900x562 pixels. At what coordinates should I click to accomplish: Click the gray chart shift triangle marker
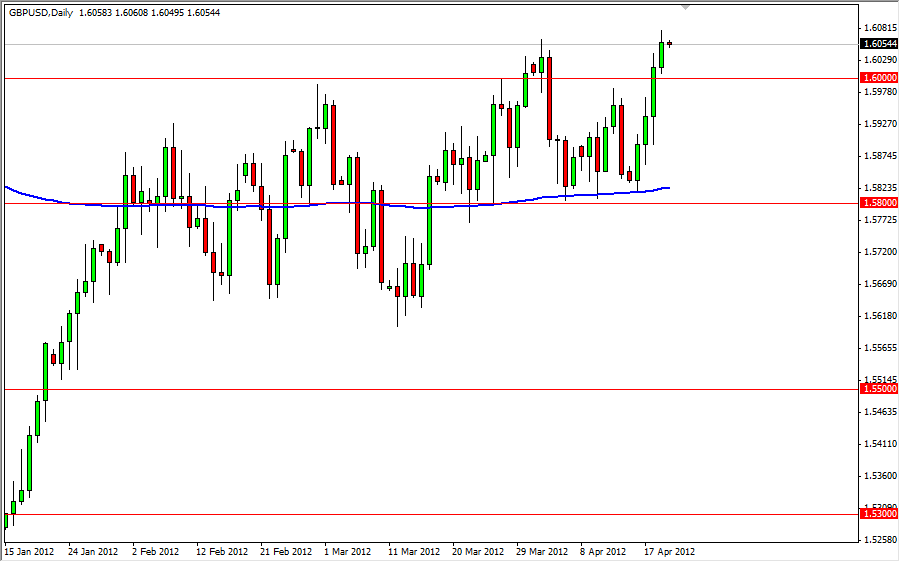pos(685,7)
